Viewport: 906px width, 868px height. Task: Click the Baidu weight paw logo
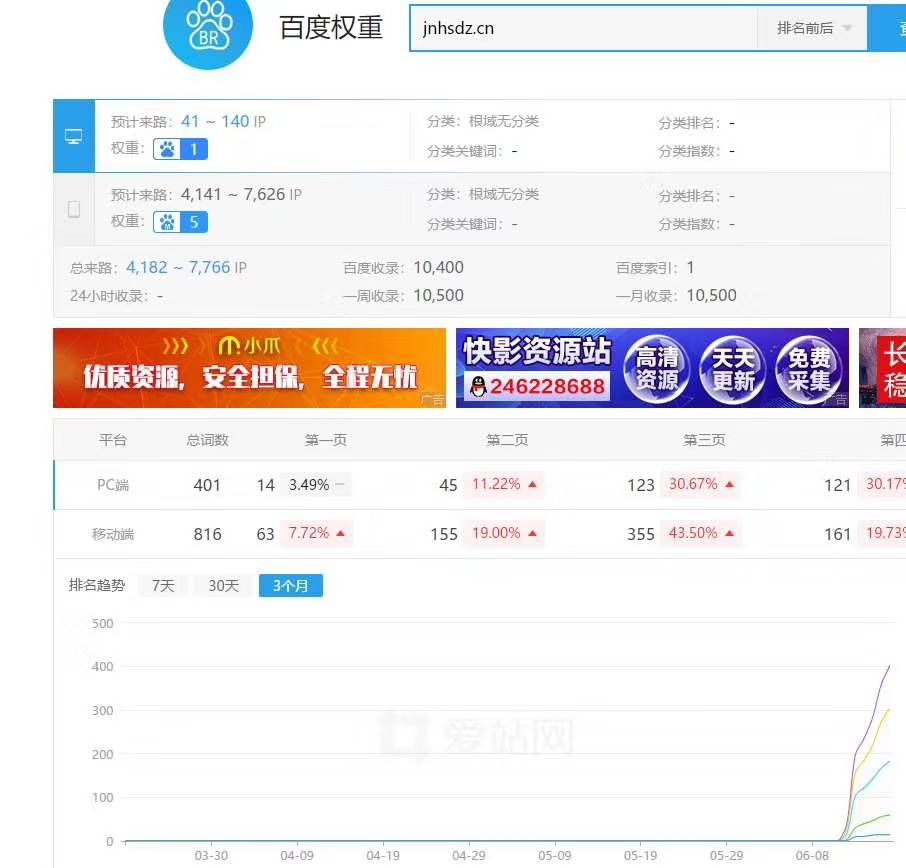tap(208, 32)
